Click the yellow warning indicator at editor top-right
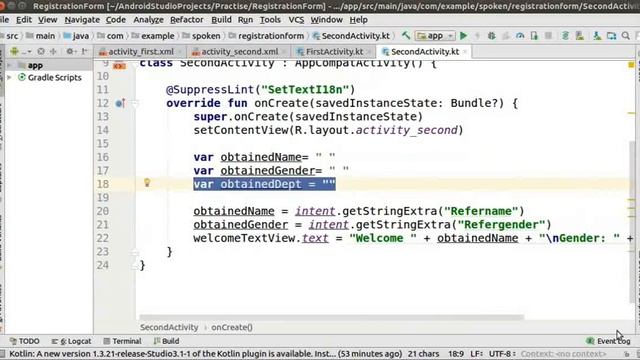The width and height of the screenshot is (640, 360). coord(631,65)
